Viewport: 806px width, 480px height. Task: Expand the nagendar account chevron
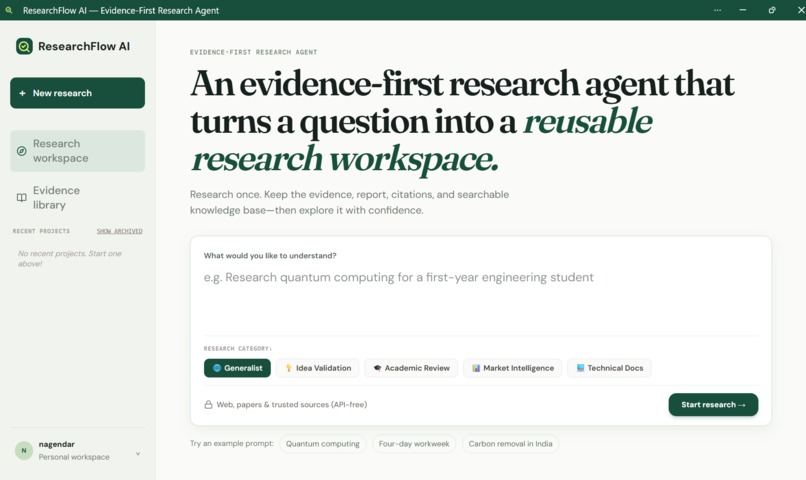(138, 454)
